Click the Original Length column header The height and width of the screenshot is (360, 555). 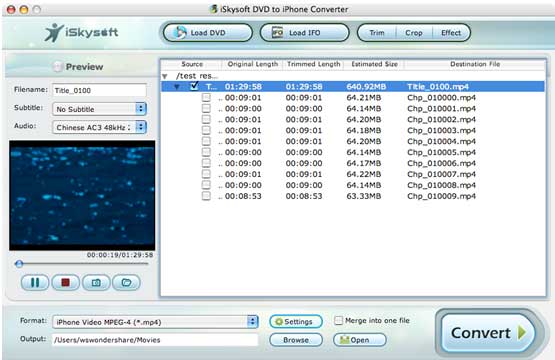tap(252, 64)
